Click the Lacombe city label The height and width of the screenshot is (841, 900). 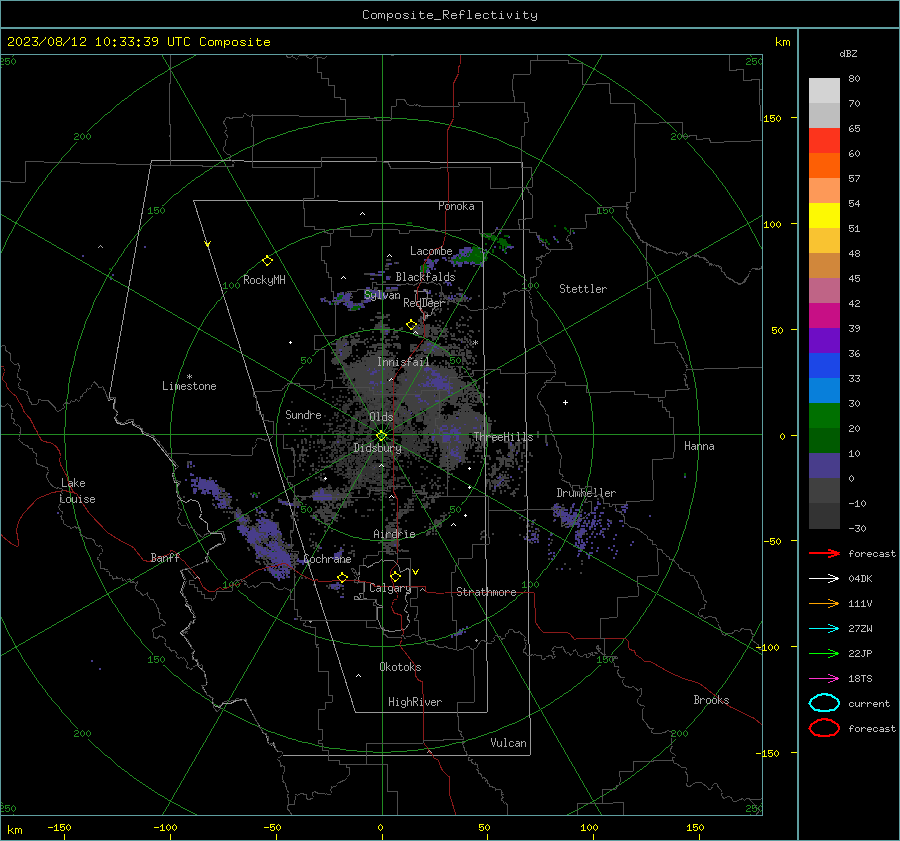[431, 251]
